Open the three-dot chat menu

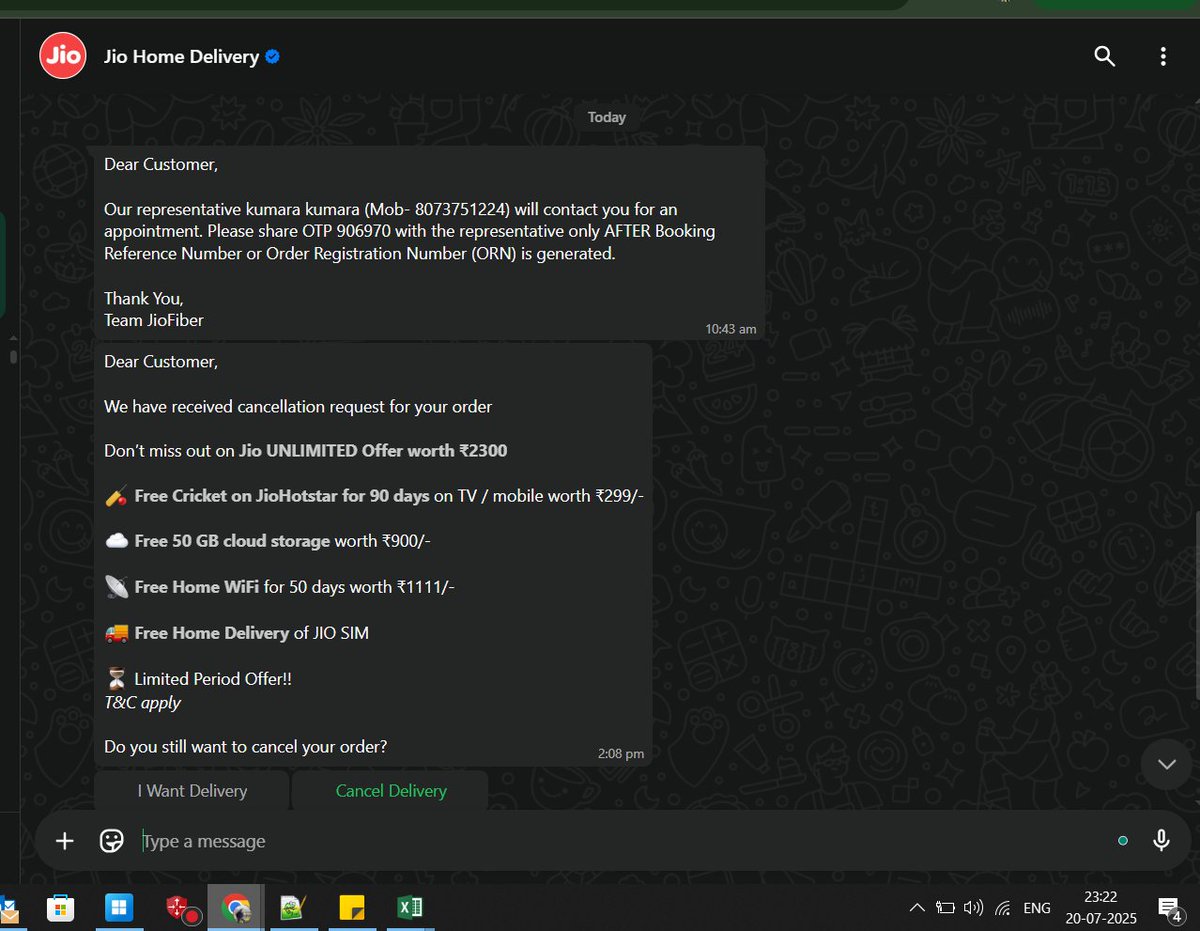tap(1163, 57)
